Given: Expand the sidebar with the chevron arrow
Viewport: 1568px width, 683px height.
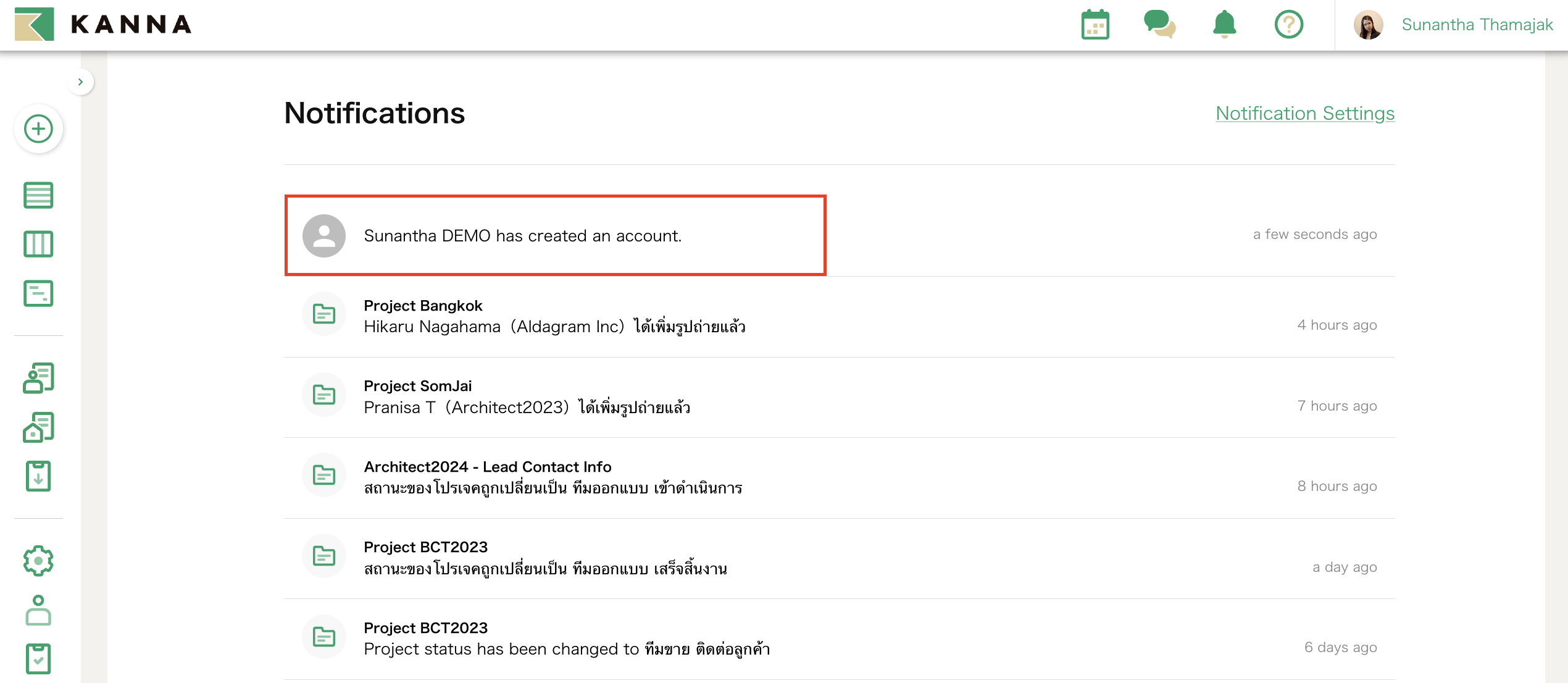Looking at the screenshot, I should (80, 82).
